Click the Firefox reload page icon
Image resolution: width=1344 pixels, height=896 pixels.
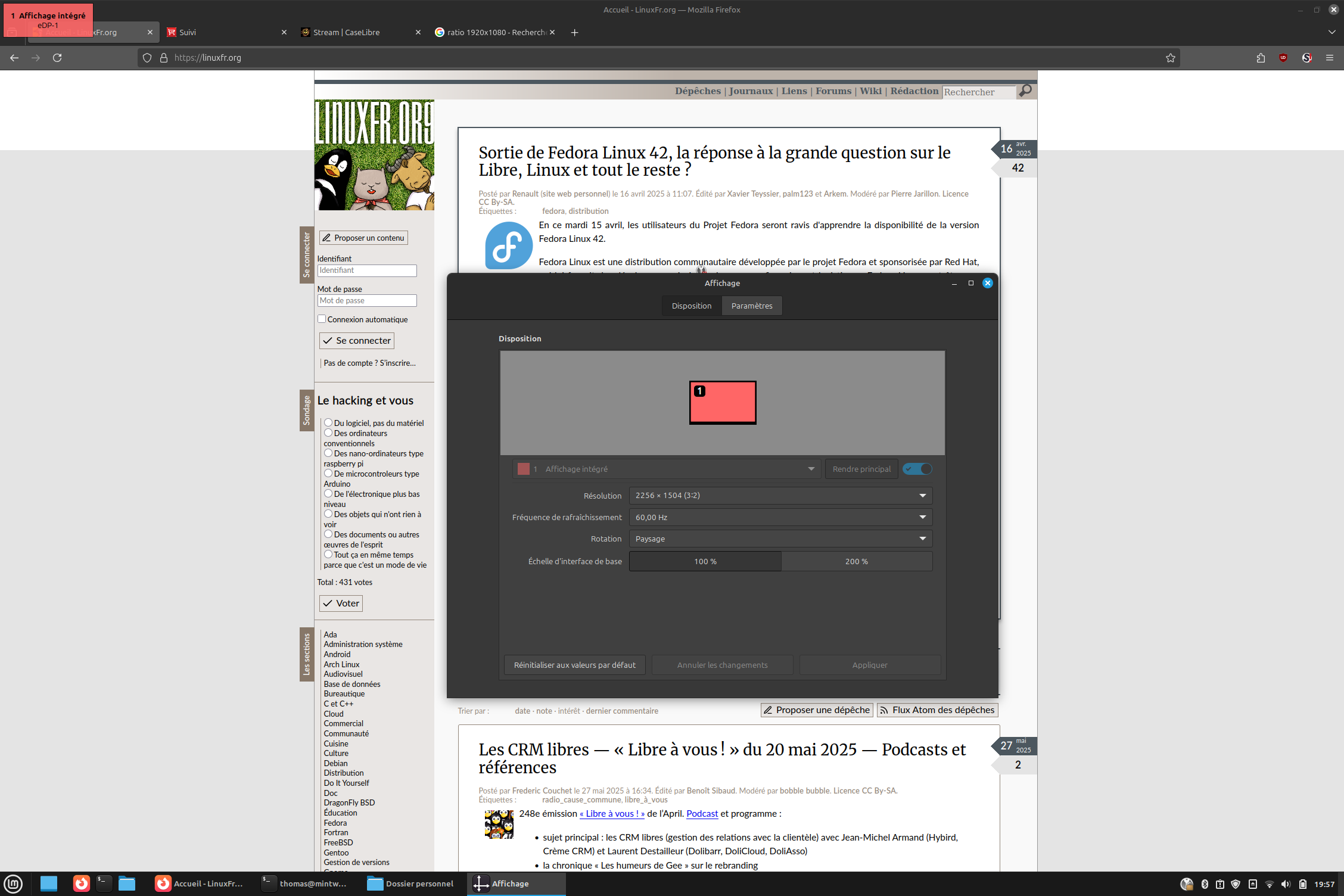57,58
